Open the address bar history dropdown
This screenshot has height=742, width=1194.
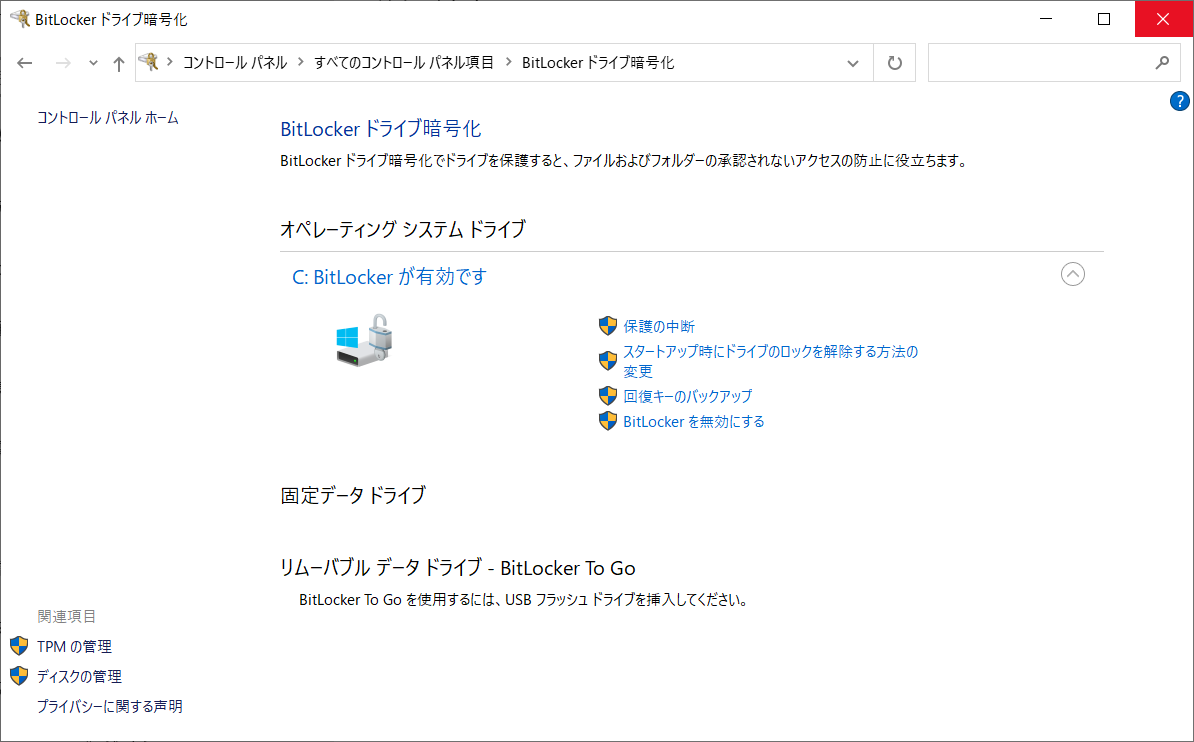[x=853, y=63]
